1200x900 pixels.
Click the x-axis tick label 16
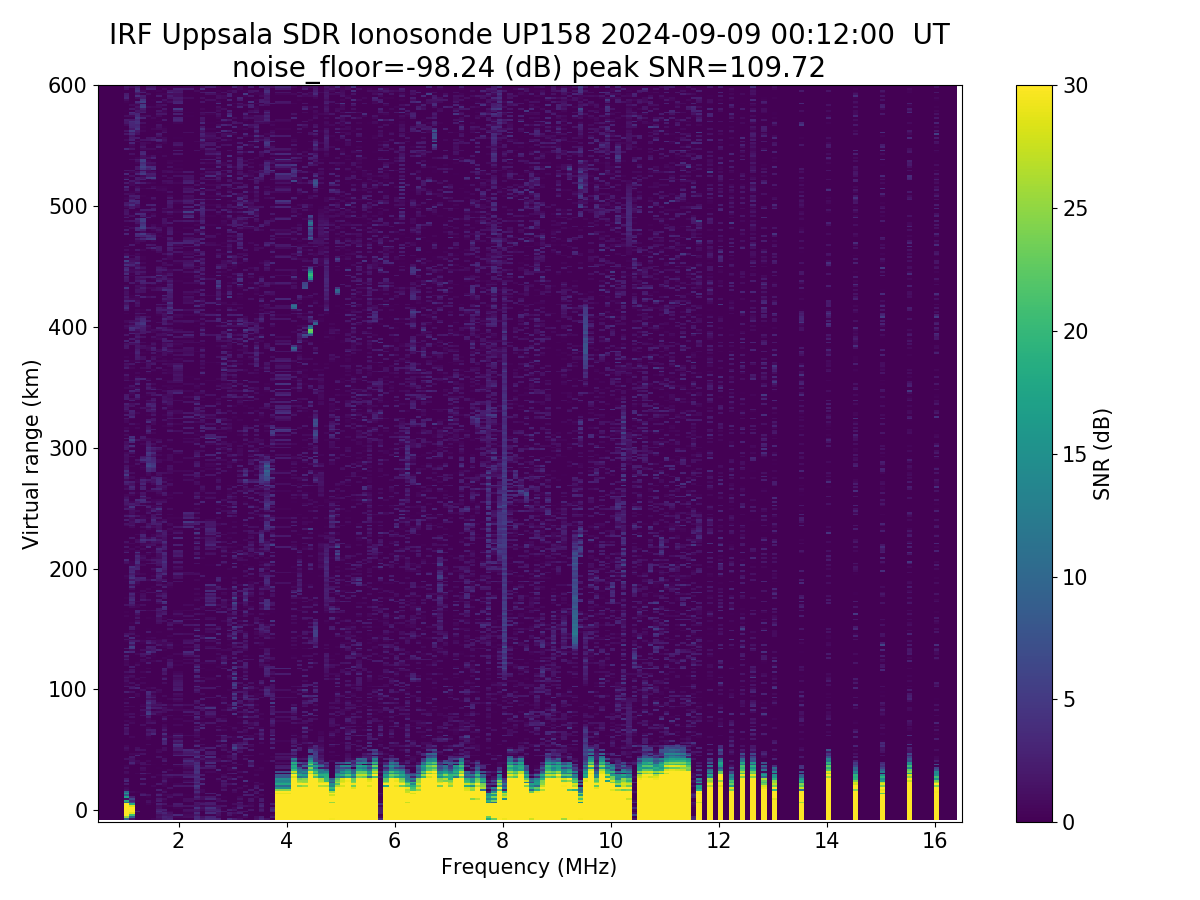point(934,841)
